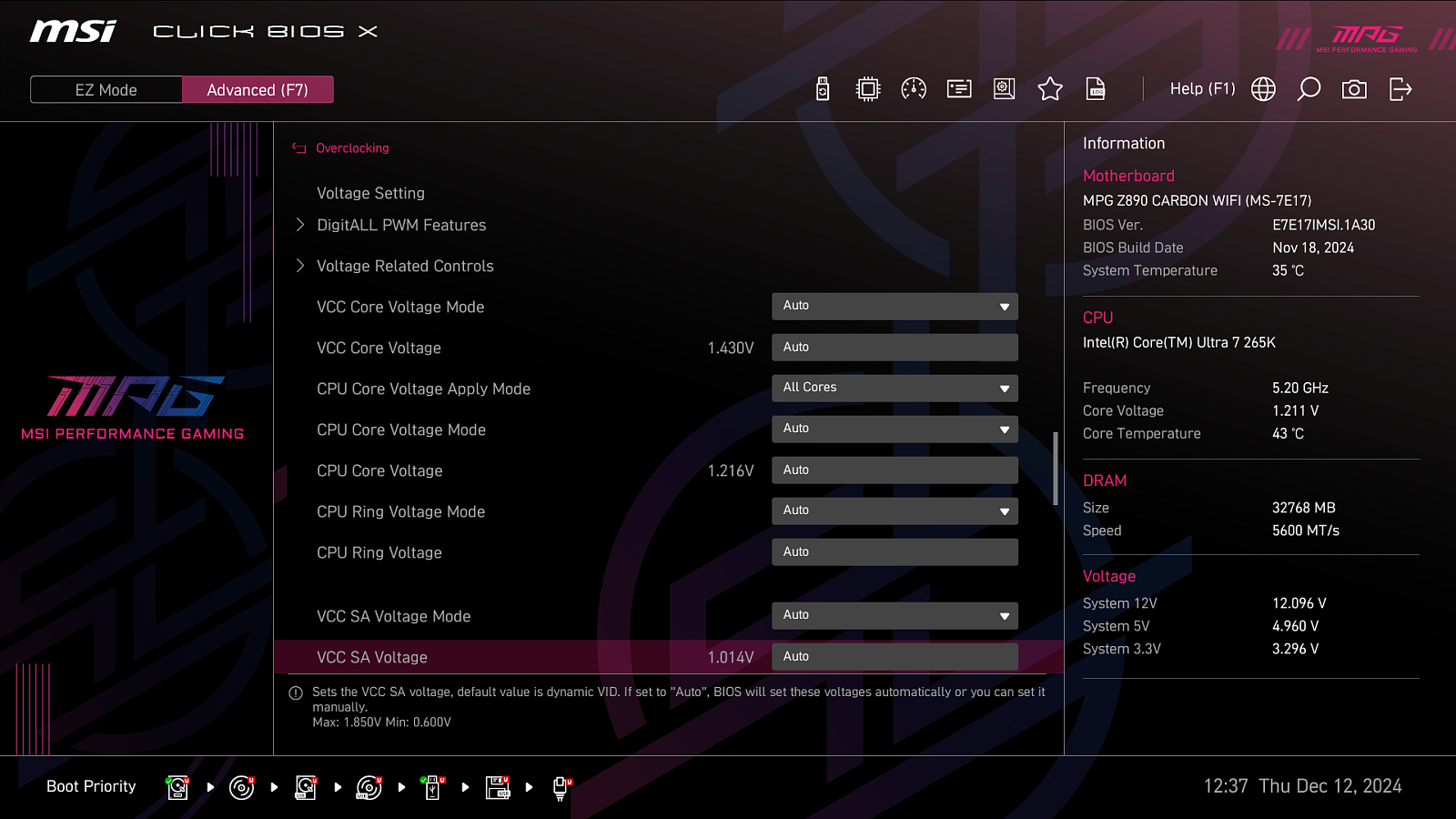The image size is (1456, 819).
Task: Click the Voltage Setting heading
Action: tap(370, 193)
